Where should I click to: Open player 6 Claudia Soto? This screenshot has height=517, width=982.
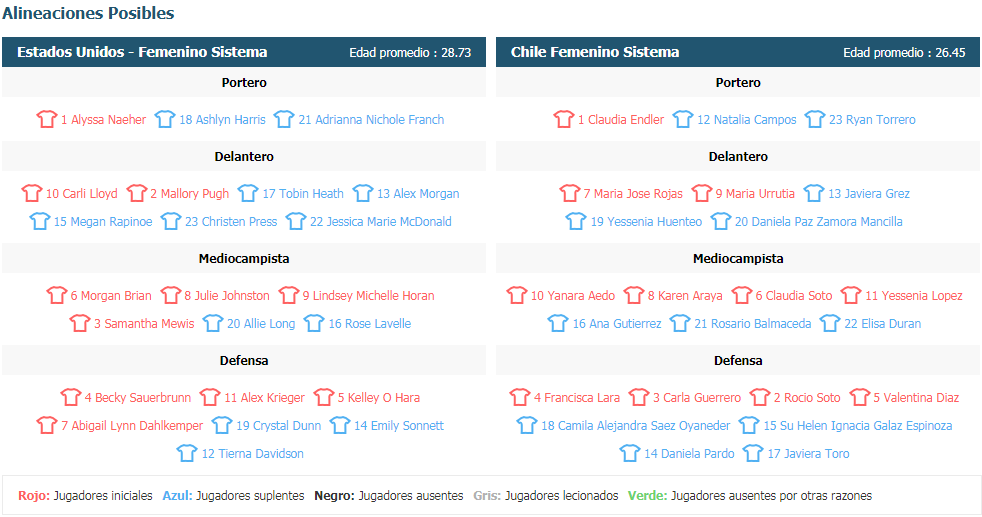coord(794,295)
